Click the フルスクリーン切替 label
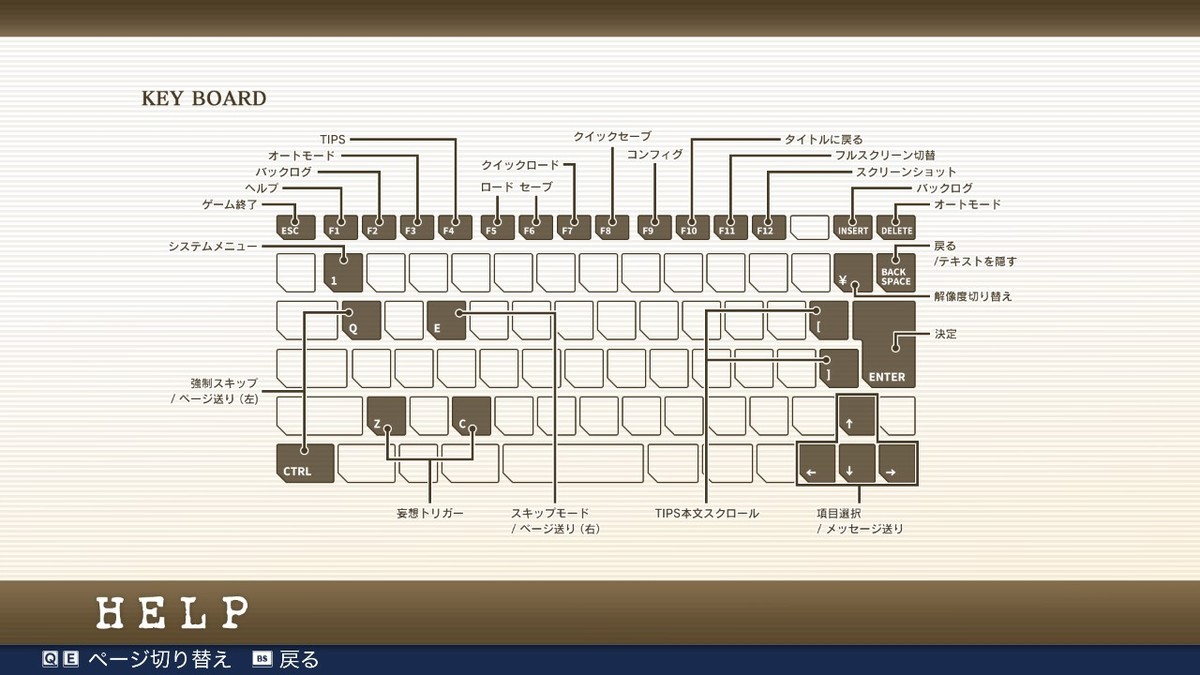This screenshot has width=1200, height=675. click(885, 155)
